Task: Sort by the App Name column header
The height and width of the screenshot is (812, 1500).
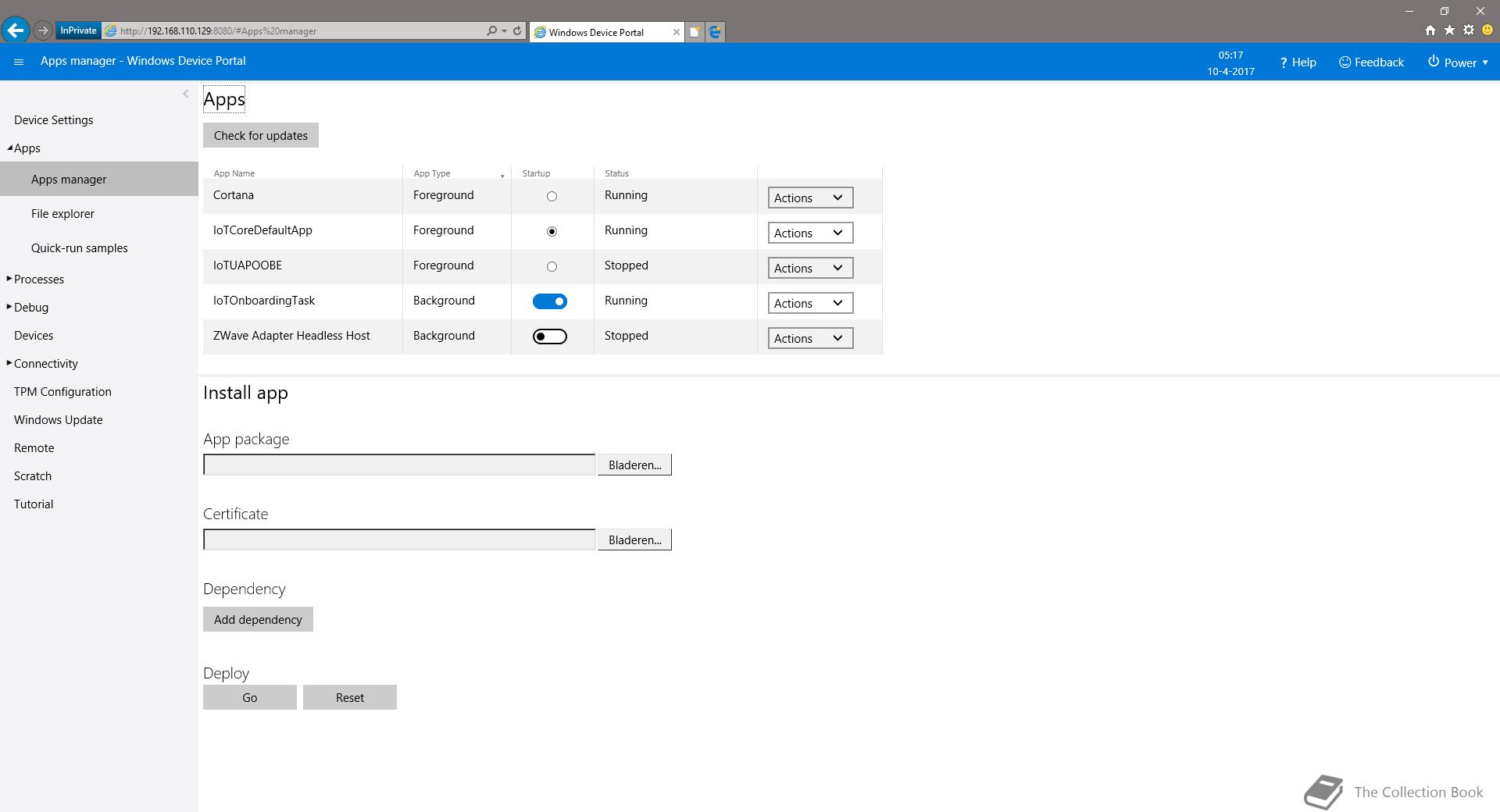Action: coord(234,173)
